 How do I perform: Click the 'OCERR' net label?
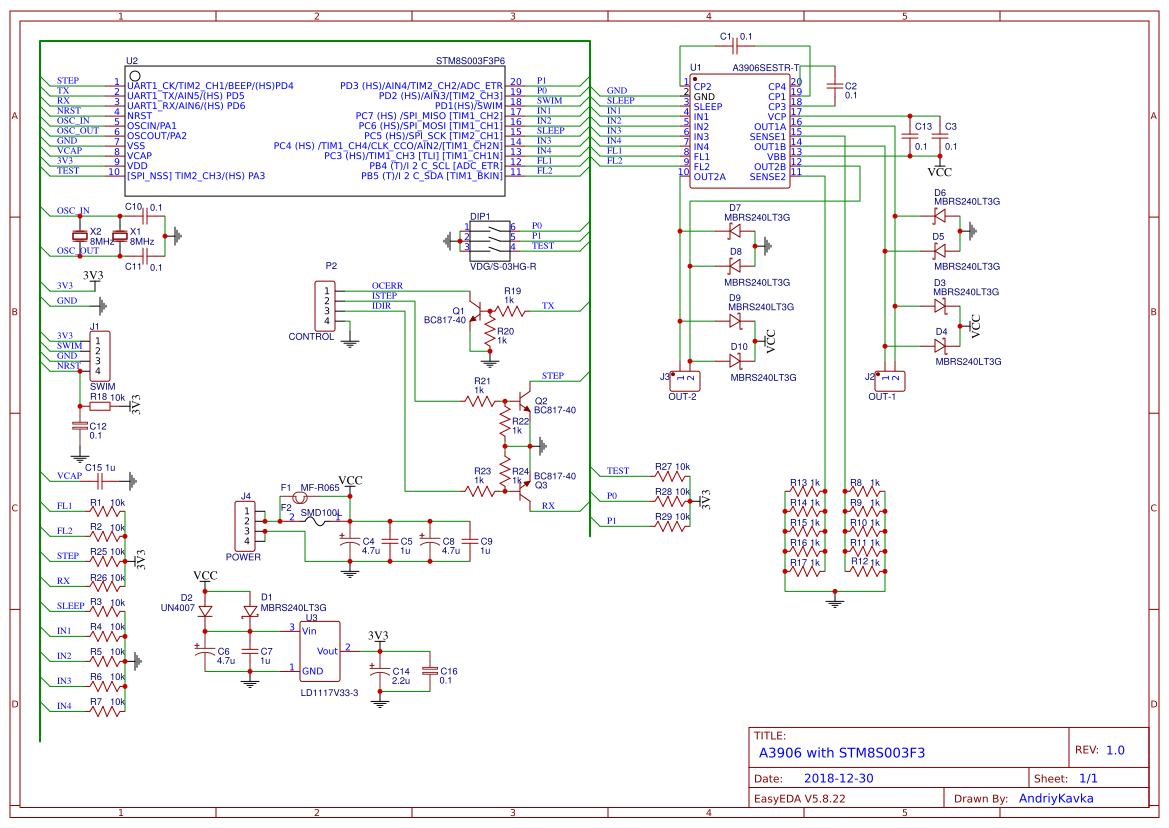point(387,285)
